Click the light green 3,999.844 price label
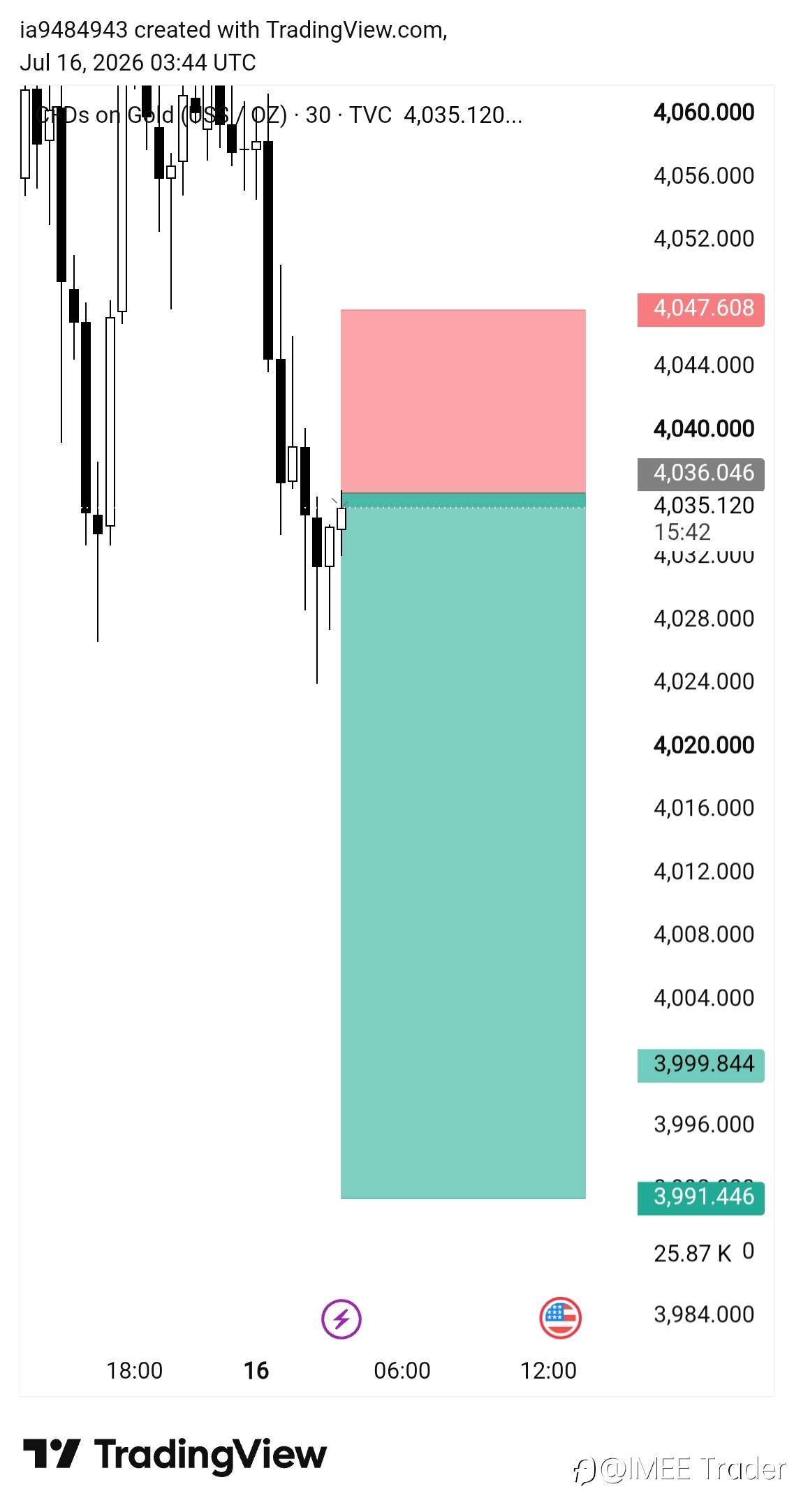The height and width of the screenshot is (1512, 794). coord(701,1064)
